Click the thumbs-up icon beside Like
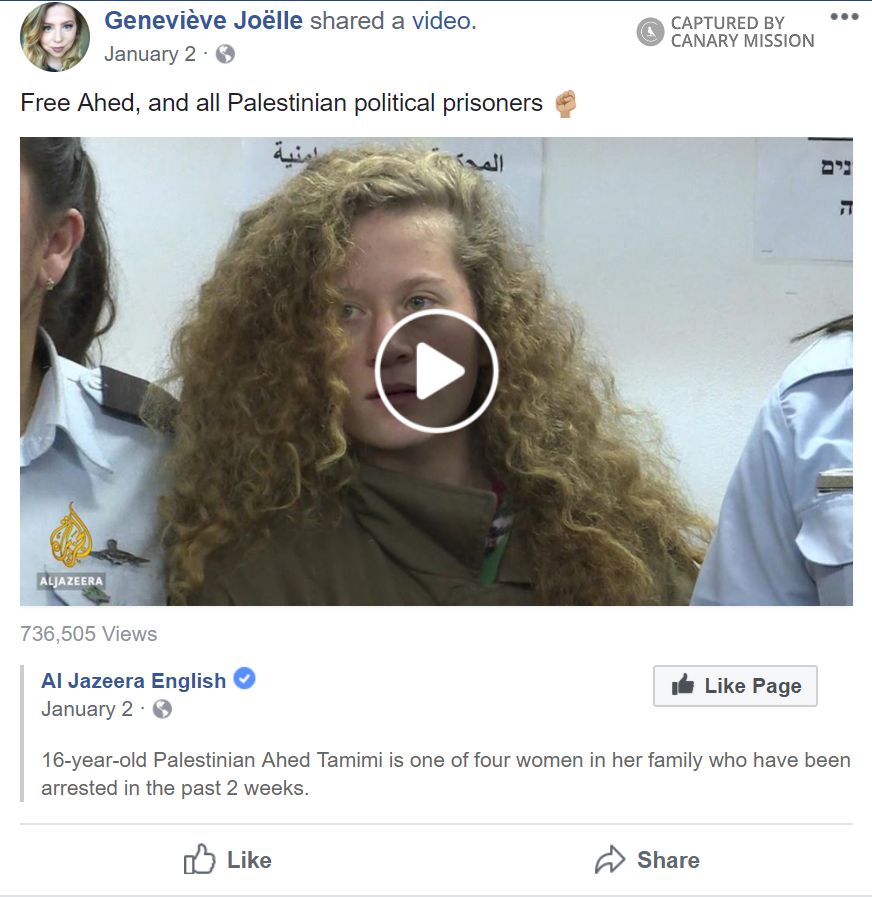Viewport: 872px width, 897px height. (x=199, y=859)
